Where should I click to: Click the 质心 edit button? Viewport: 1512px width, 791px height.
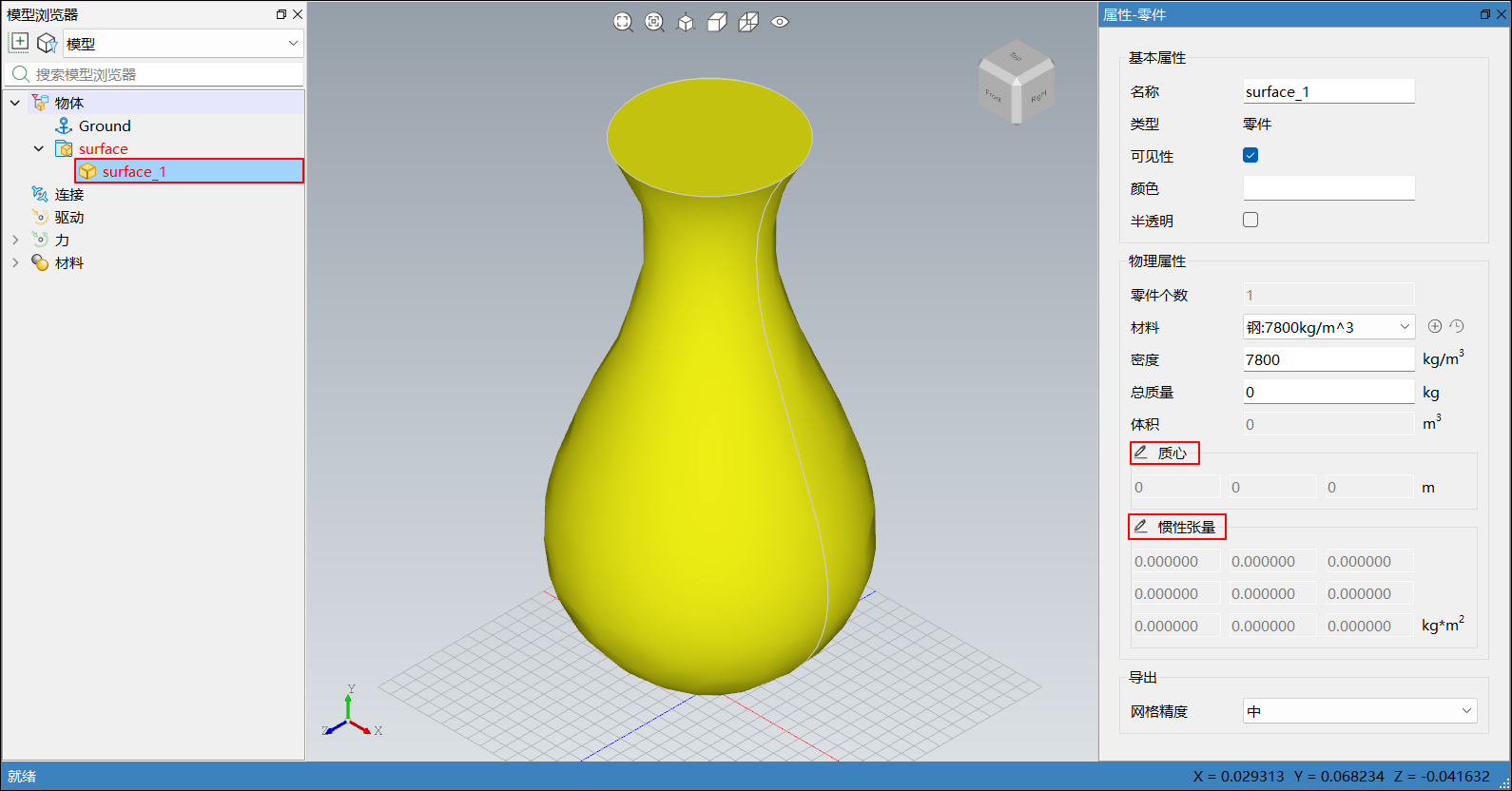pyautogui.click(x=1164, y=453)
